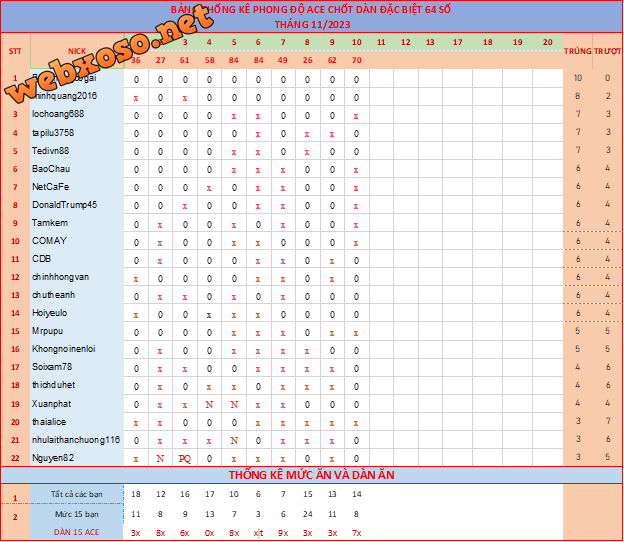Click the nickname lochoang688
624x542 pixels.
(58, 114)
